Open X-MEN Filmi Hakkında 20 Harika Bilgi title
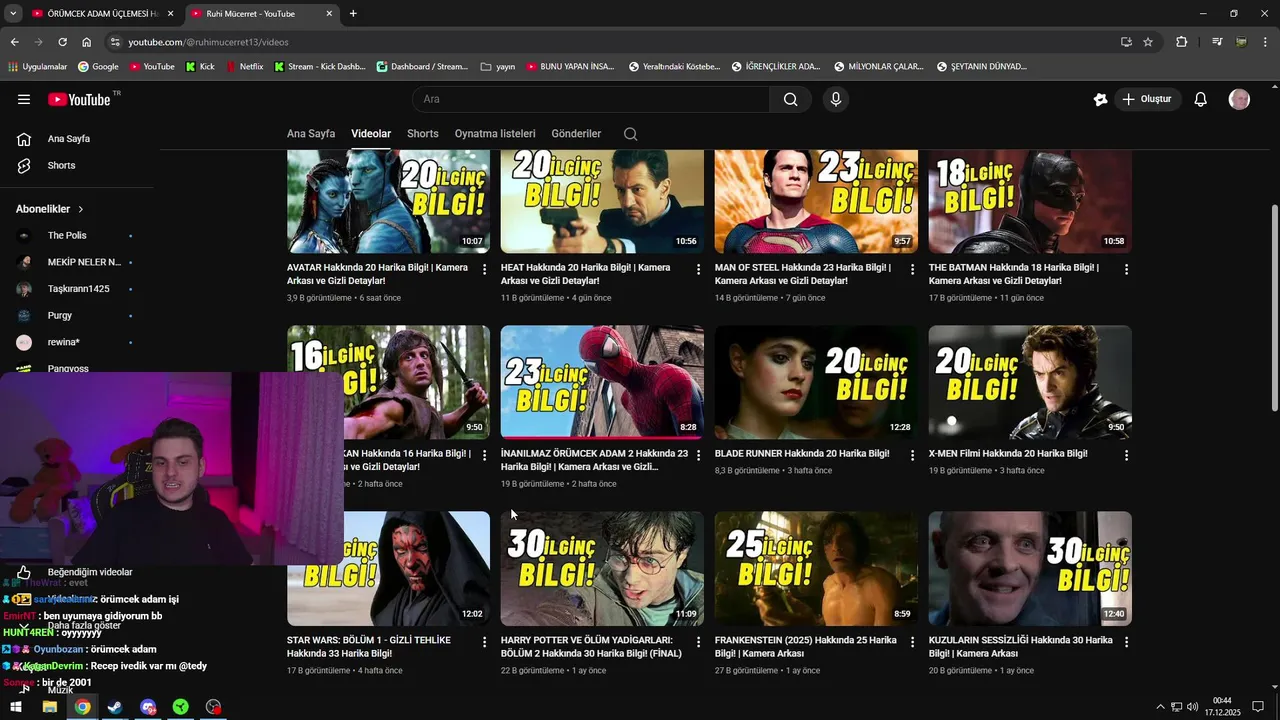 pos(1008,454)
